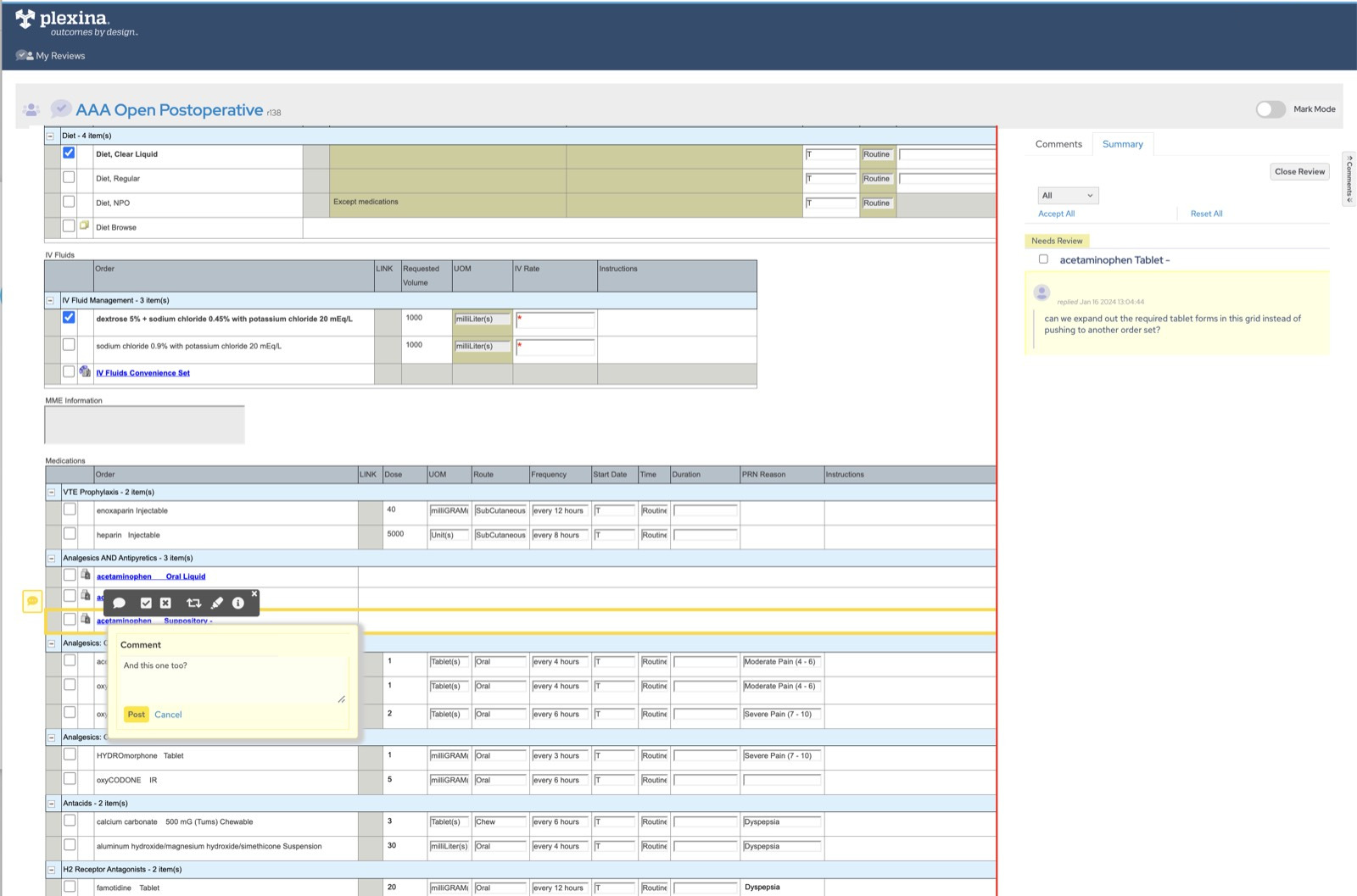
Task: Check the Diet, Regular checkbox
Action: pyautogui.click(x=69, y=178)
